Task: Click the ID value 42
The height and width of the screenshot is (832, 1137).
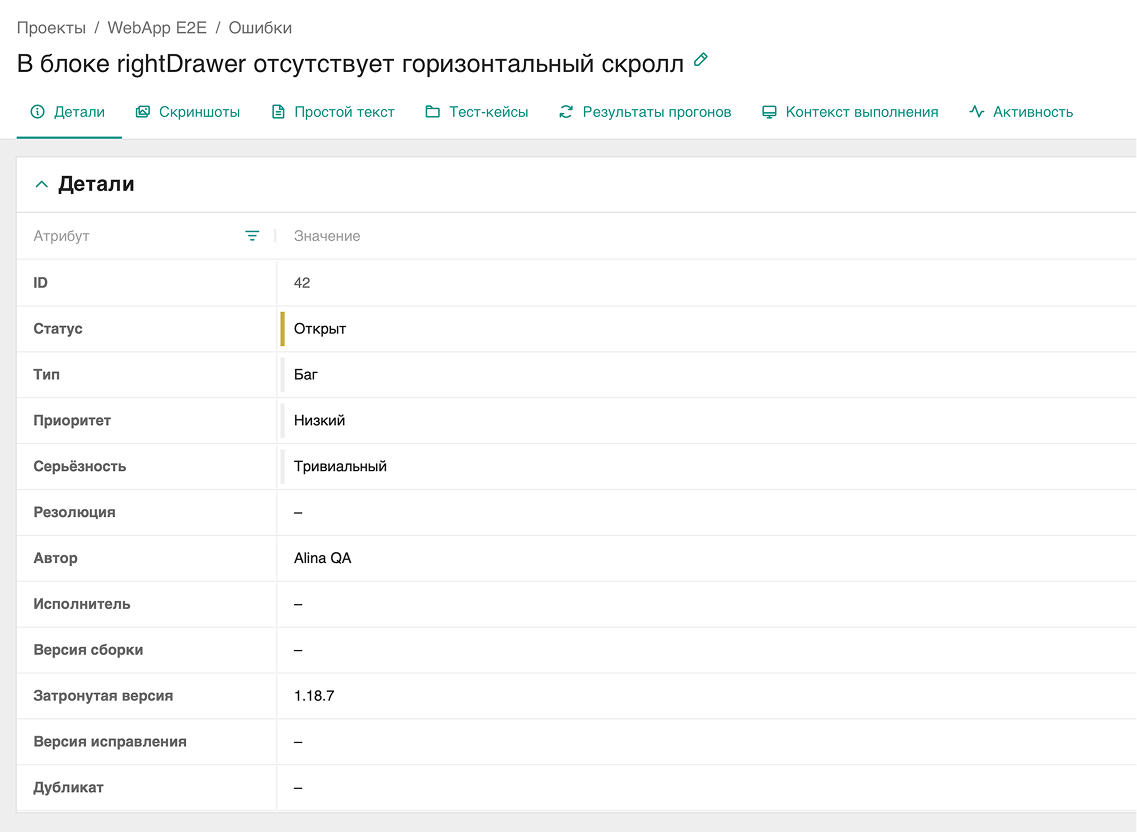Action: click(302, 283)
